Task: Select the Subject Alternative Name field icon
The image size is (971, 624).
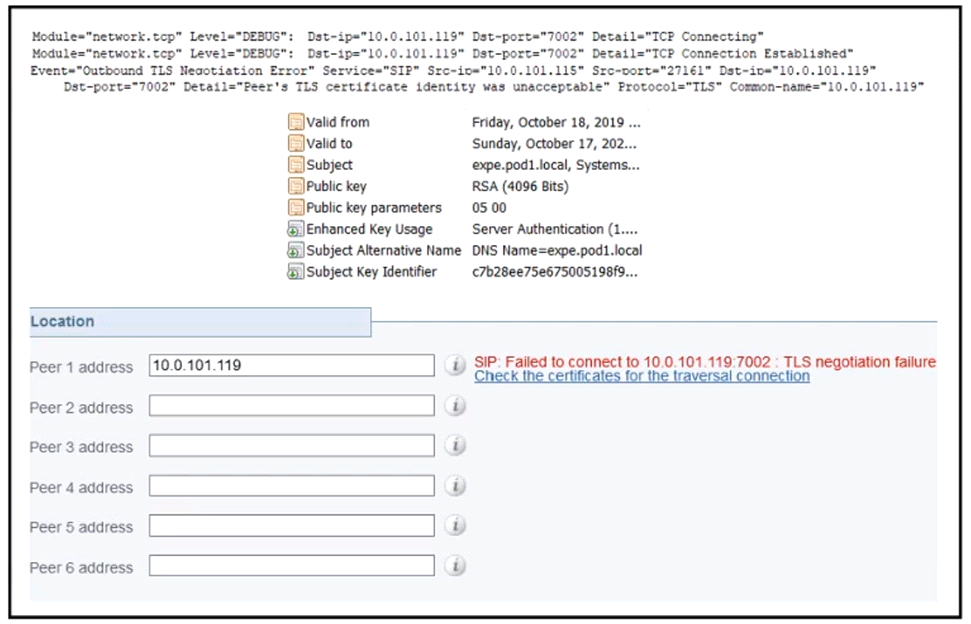Action: pyautogui.click(x=296, y=250)
